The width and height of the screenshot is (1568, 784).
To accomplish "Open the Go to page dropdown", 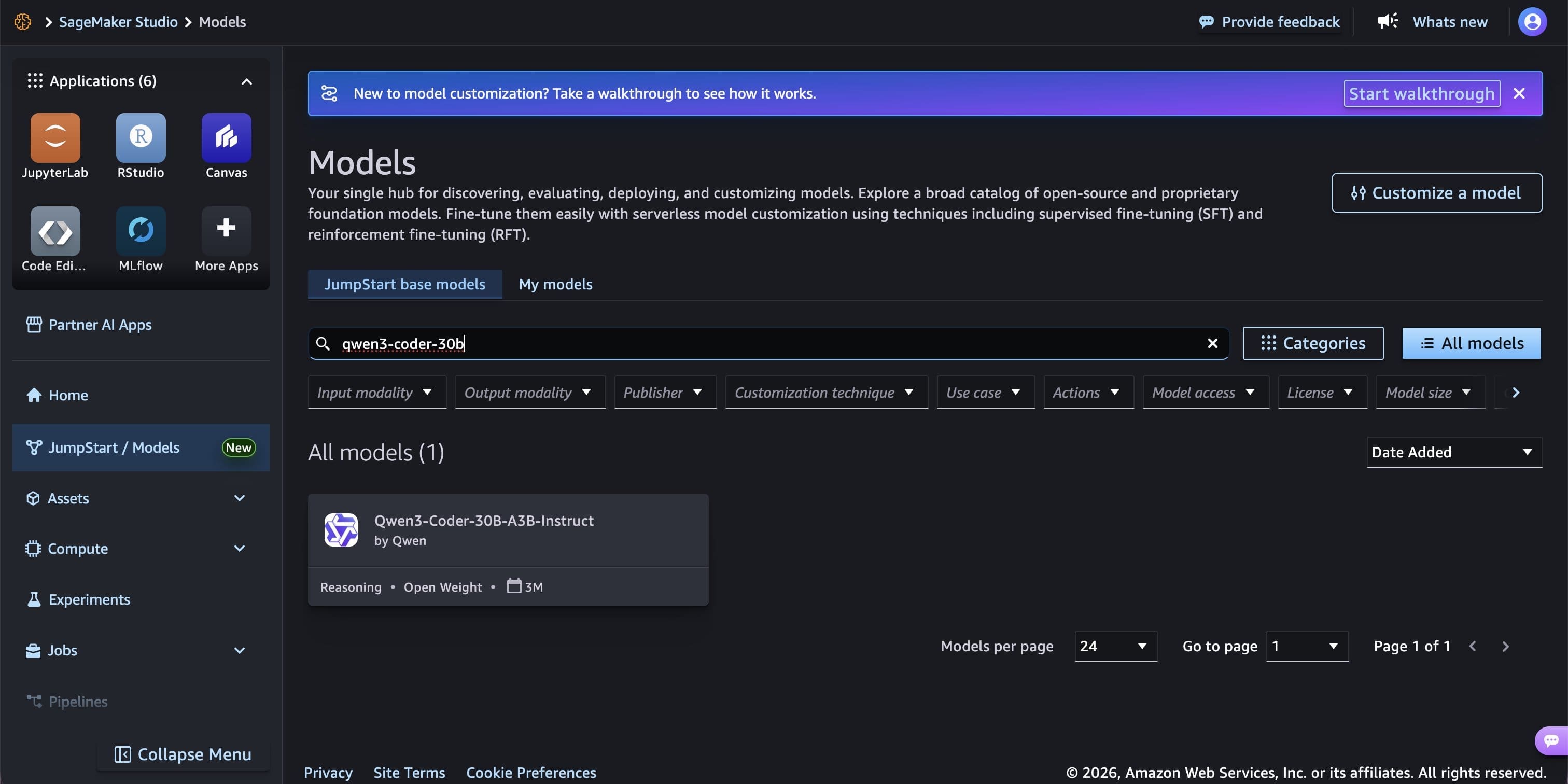I will pos(1307,646).
